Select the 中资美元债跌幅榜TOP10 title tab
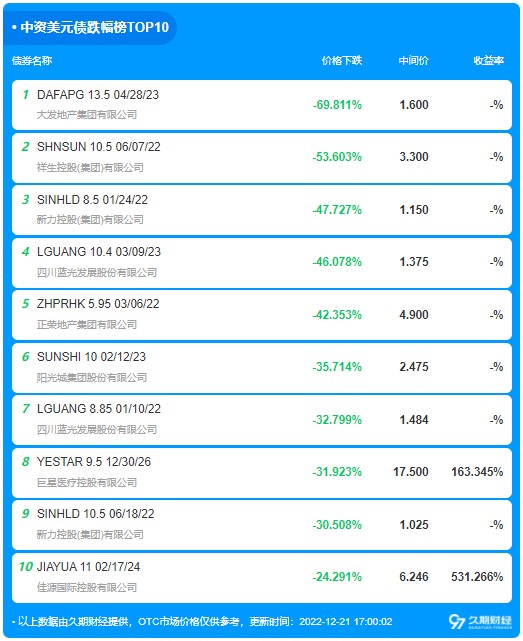 pos(90,27)
